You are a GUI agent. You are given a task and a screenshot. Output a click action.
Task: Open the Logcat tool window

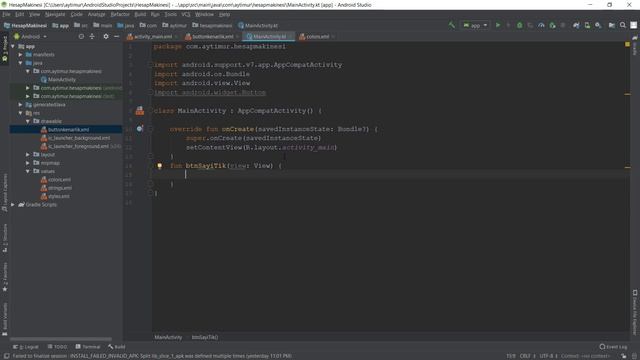point(26,347)
